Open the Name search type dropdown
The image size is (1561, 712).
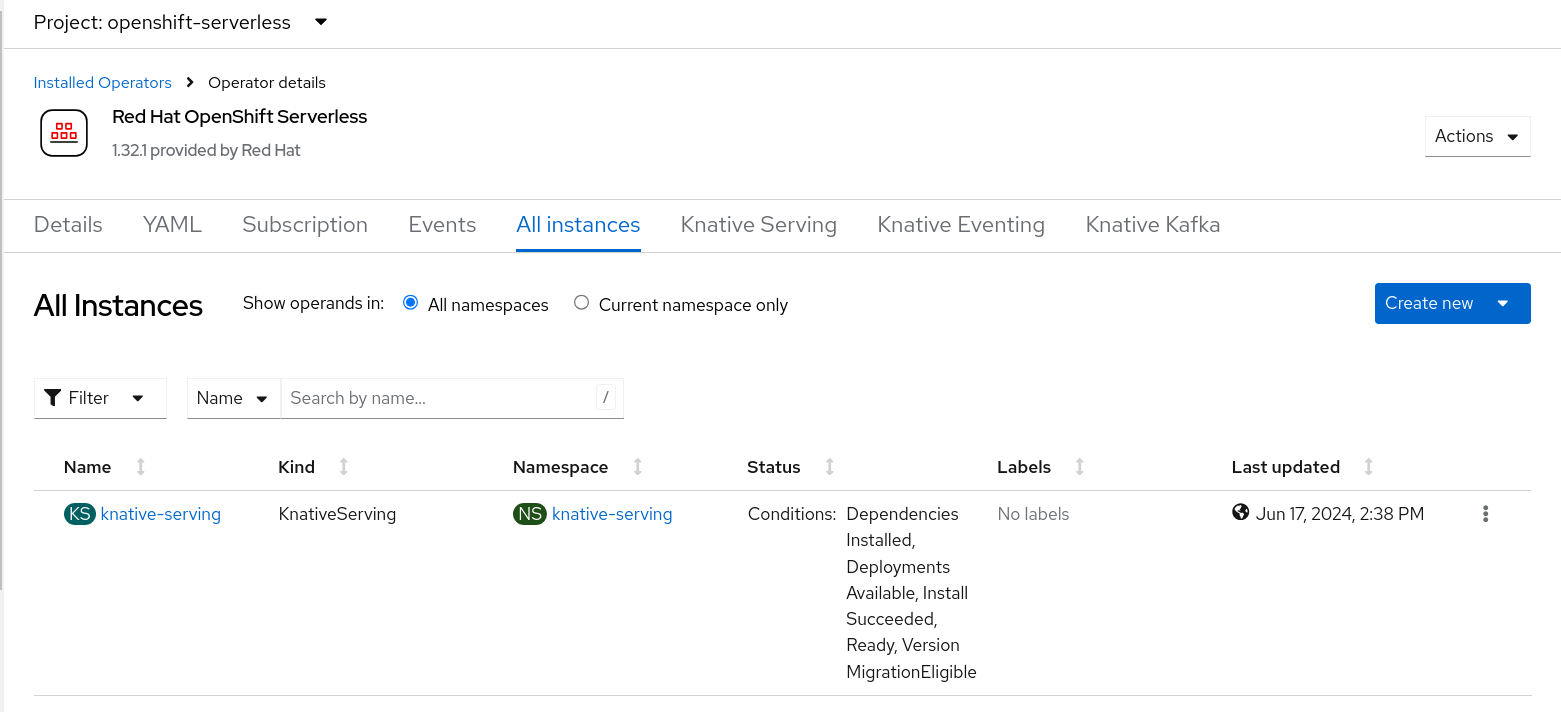click(x=234, y=398)
